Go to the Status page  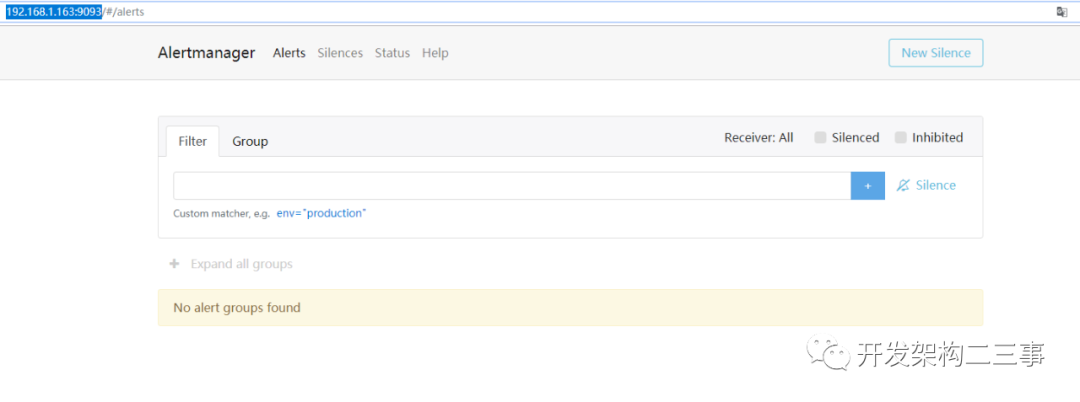point(392,53)
